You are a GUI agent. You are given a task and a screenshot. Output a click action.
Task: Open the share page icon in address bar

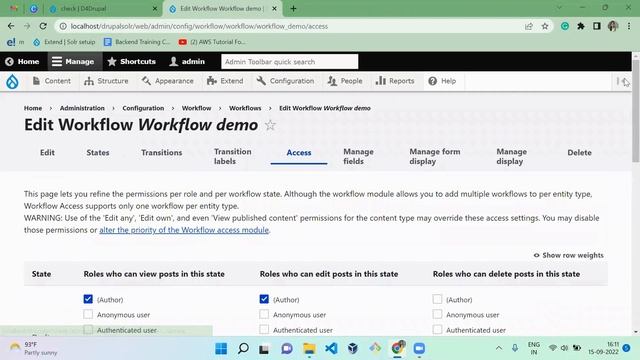[x=529, y=26]
